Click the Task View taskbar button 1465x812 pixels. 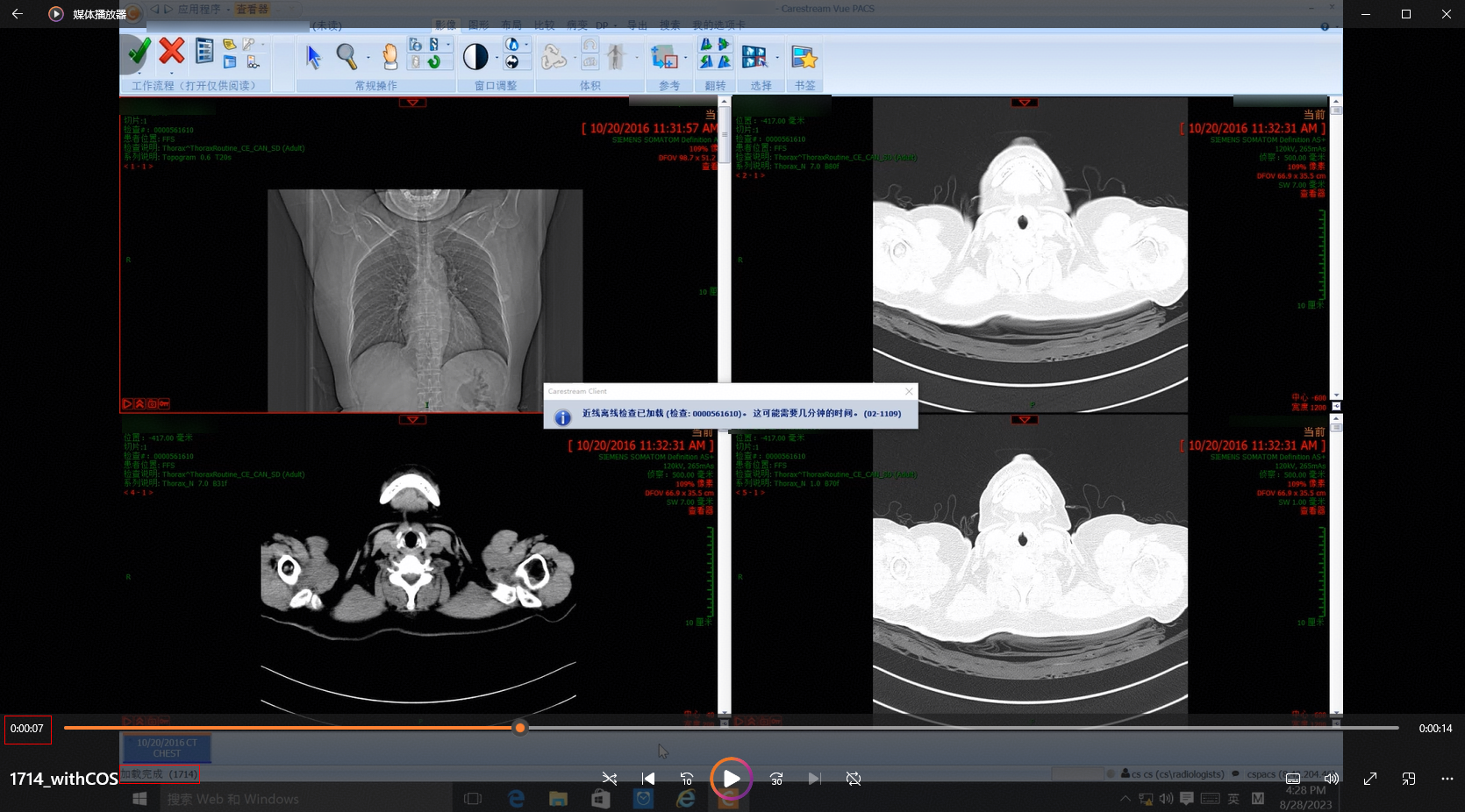tap(473, 799)
